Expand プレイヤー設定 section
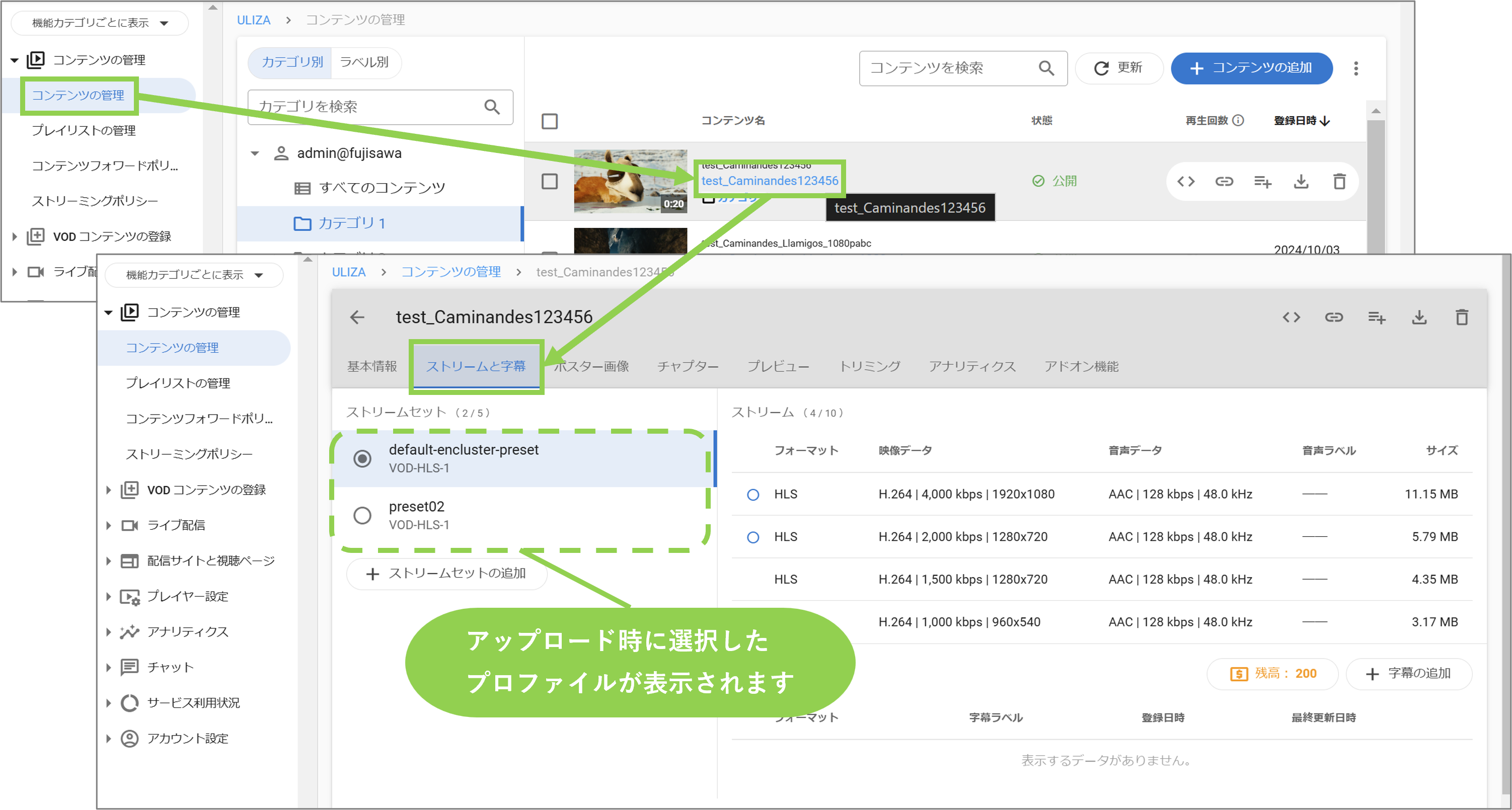Viewport: 1512px width, 810px height. click(108, 597)
